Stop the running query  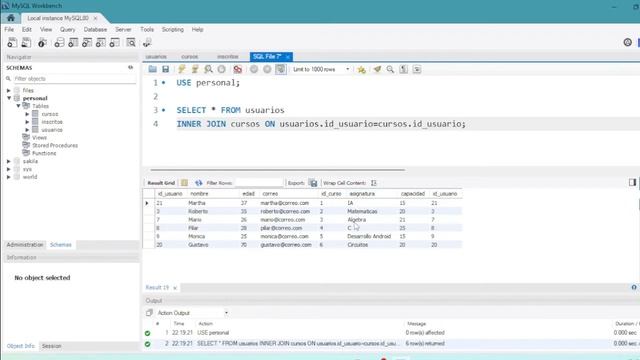[222, 69]
